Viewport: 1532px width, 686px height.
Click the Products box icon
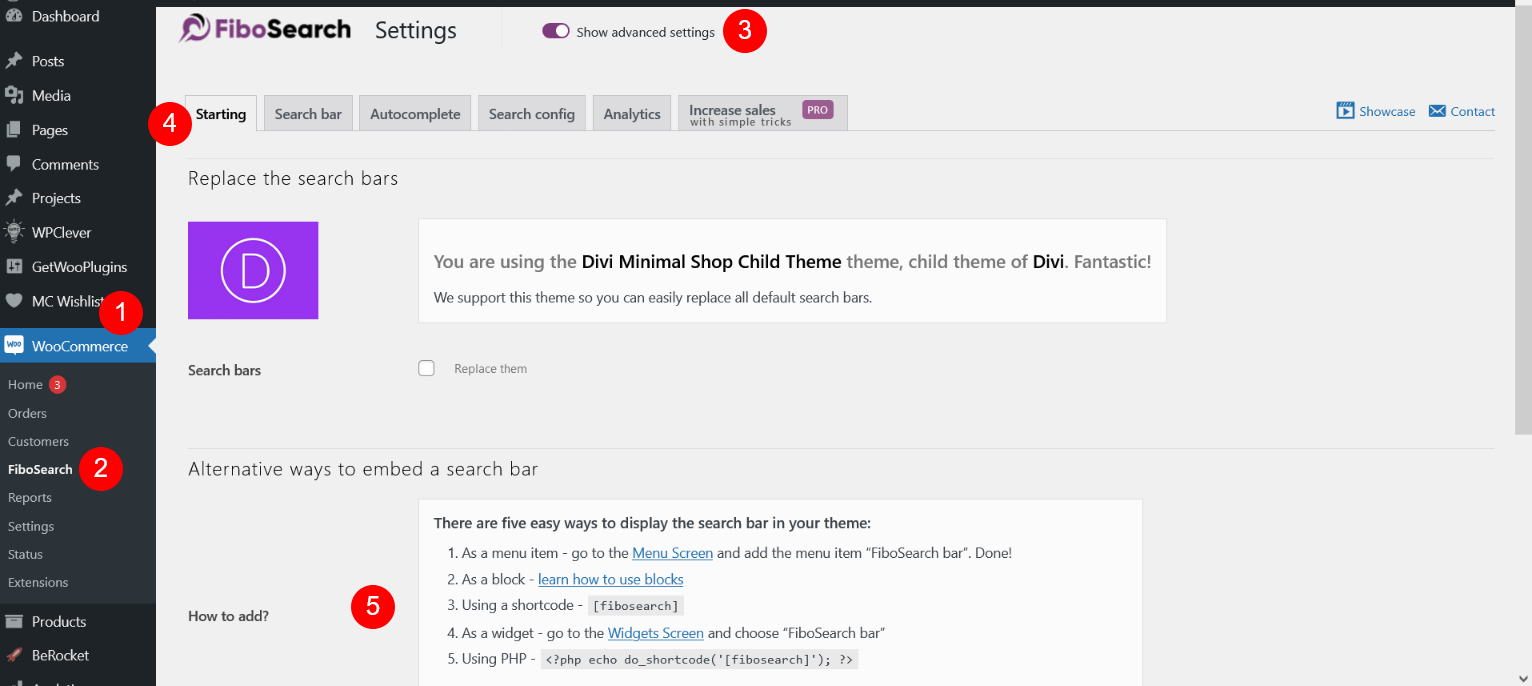coord(14,621)
